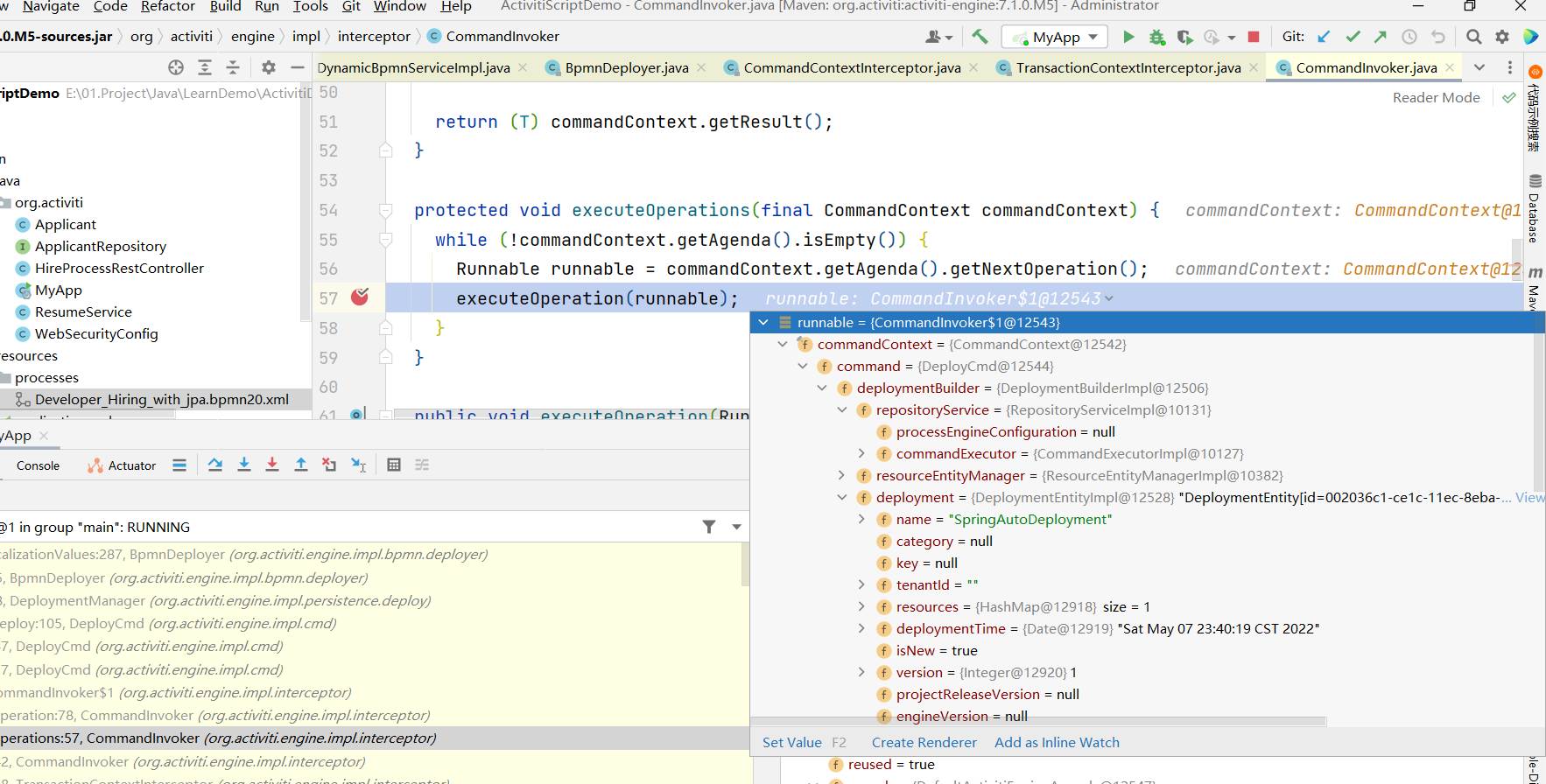Open the Console debug tab
This screenshot has height=784, width=1546.
pos(39,465)
